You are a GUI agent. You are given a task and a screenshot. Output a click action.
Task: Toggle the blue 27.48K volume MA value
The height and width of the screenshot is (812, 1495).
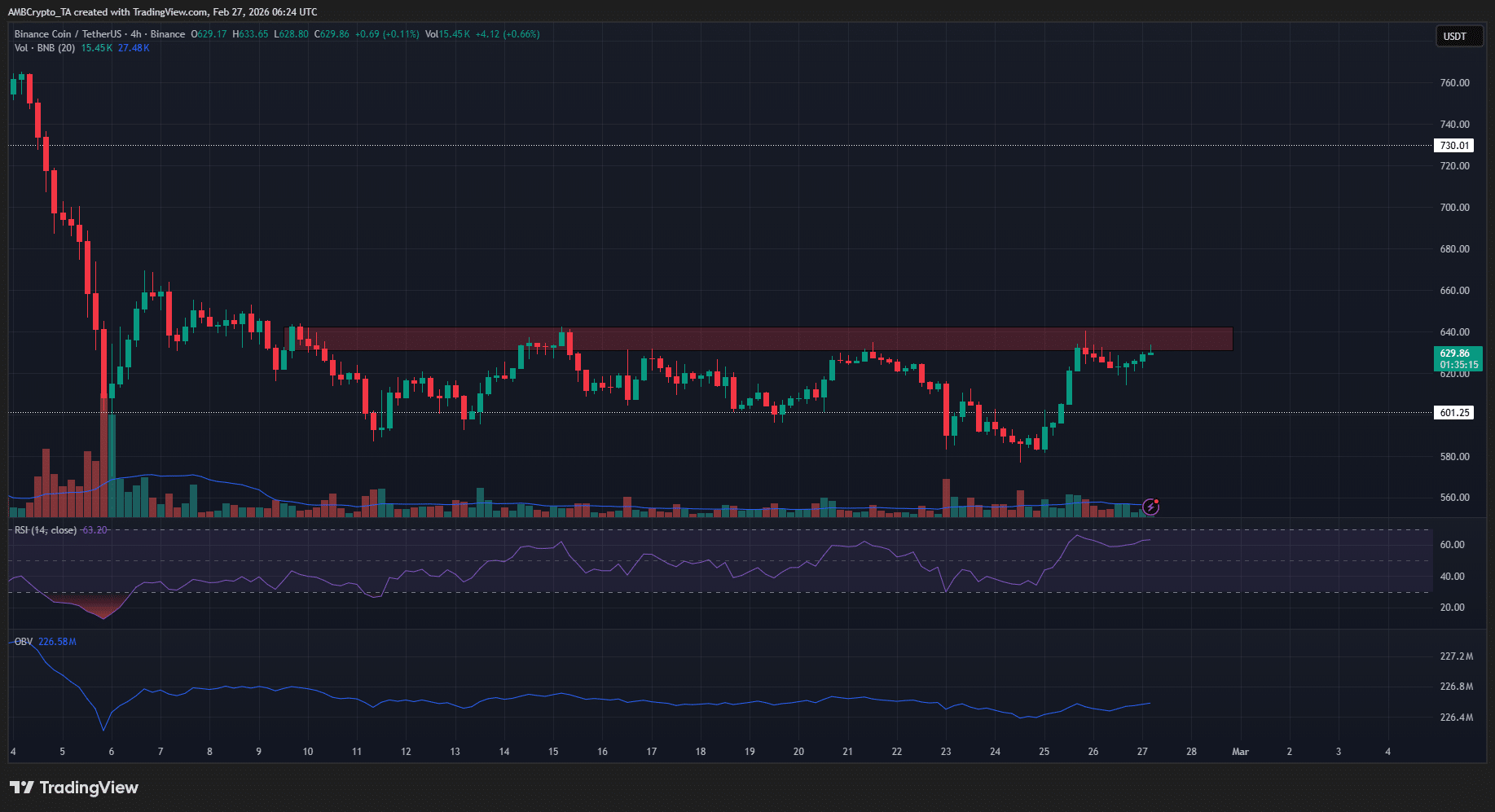click(134, 47)
